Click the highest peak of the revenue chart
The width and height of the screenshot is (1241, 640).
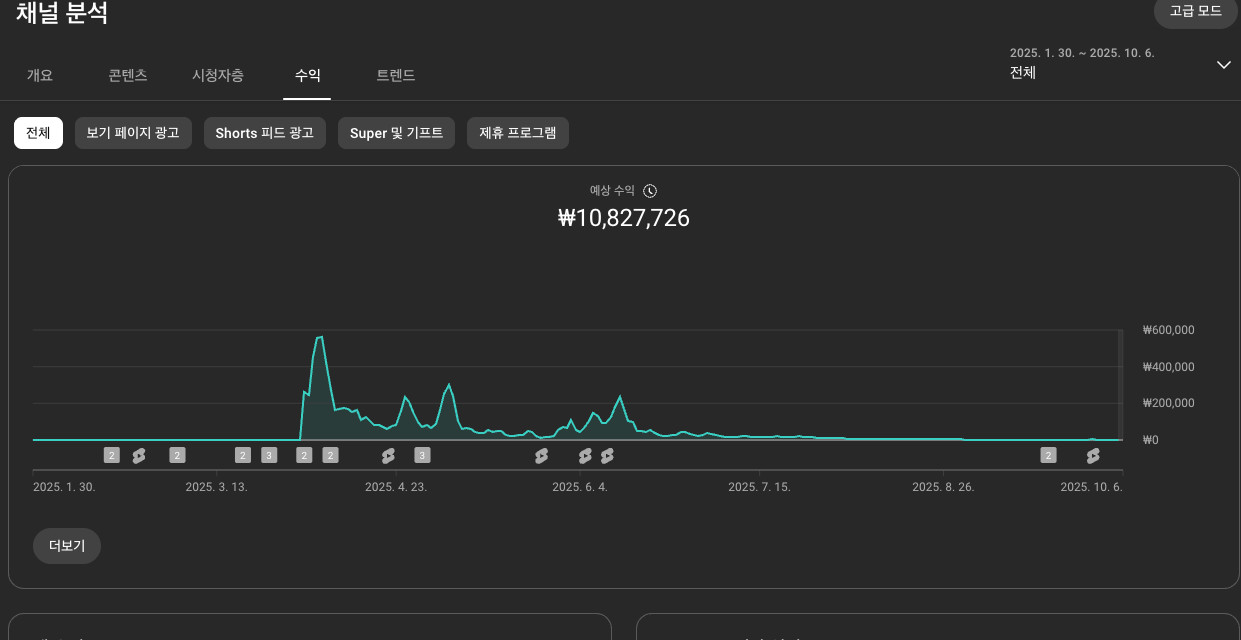coord(320,337)
